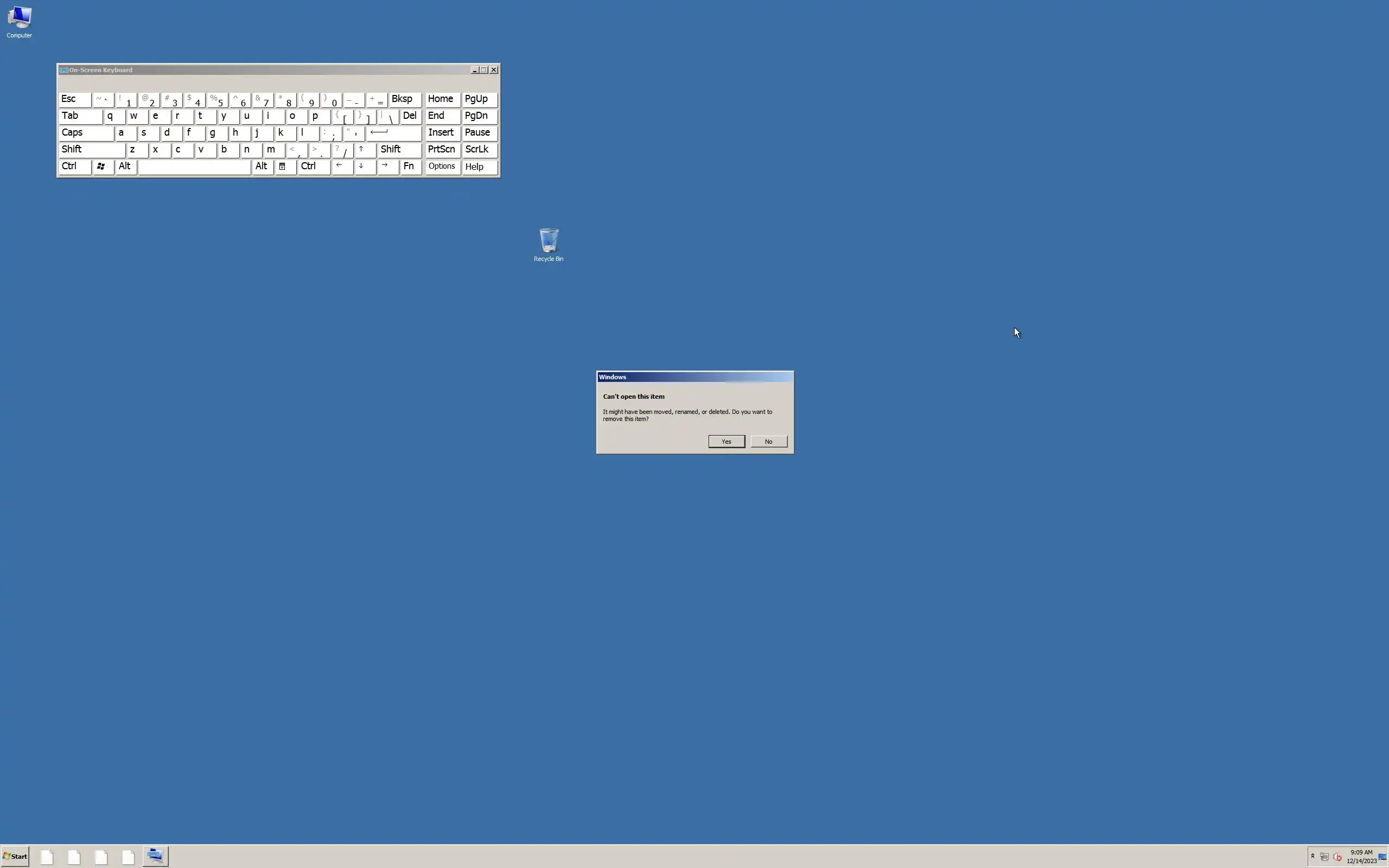Toggle the ScrLk key
The image size is (1389, 868).
479,149
